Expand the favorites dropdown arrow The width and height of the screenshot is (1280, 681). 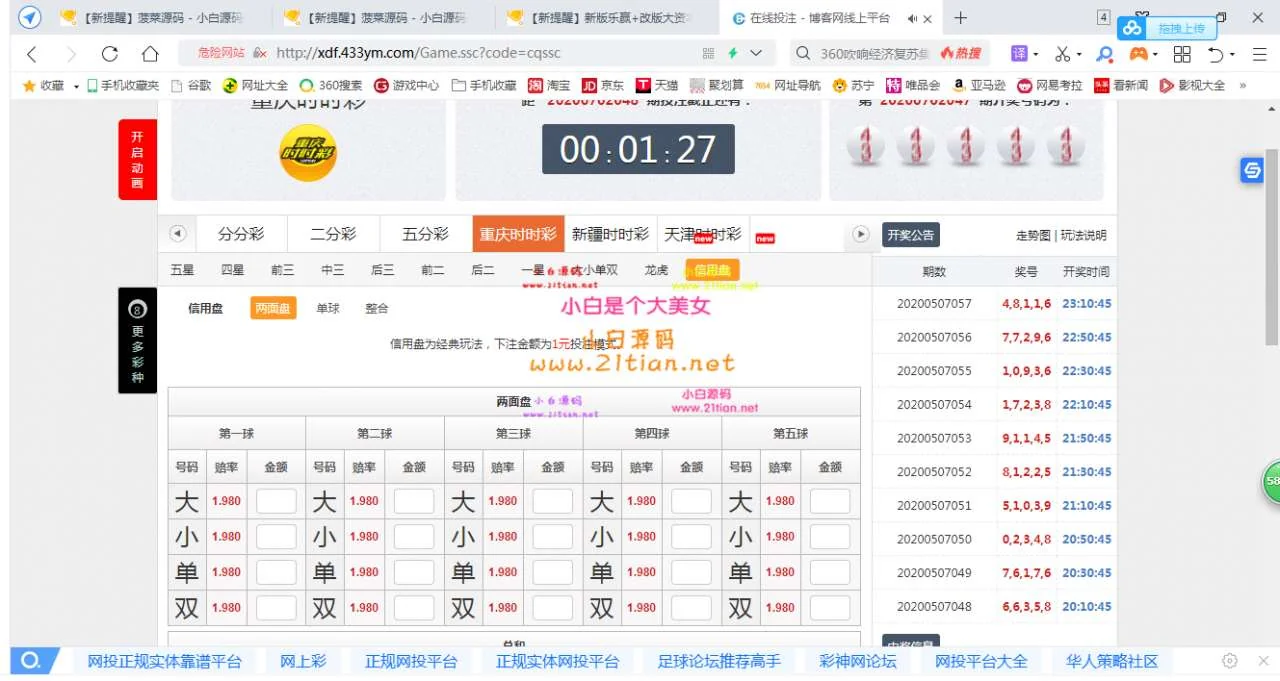(x=76, y=86)
